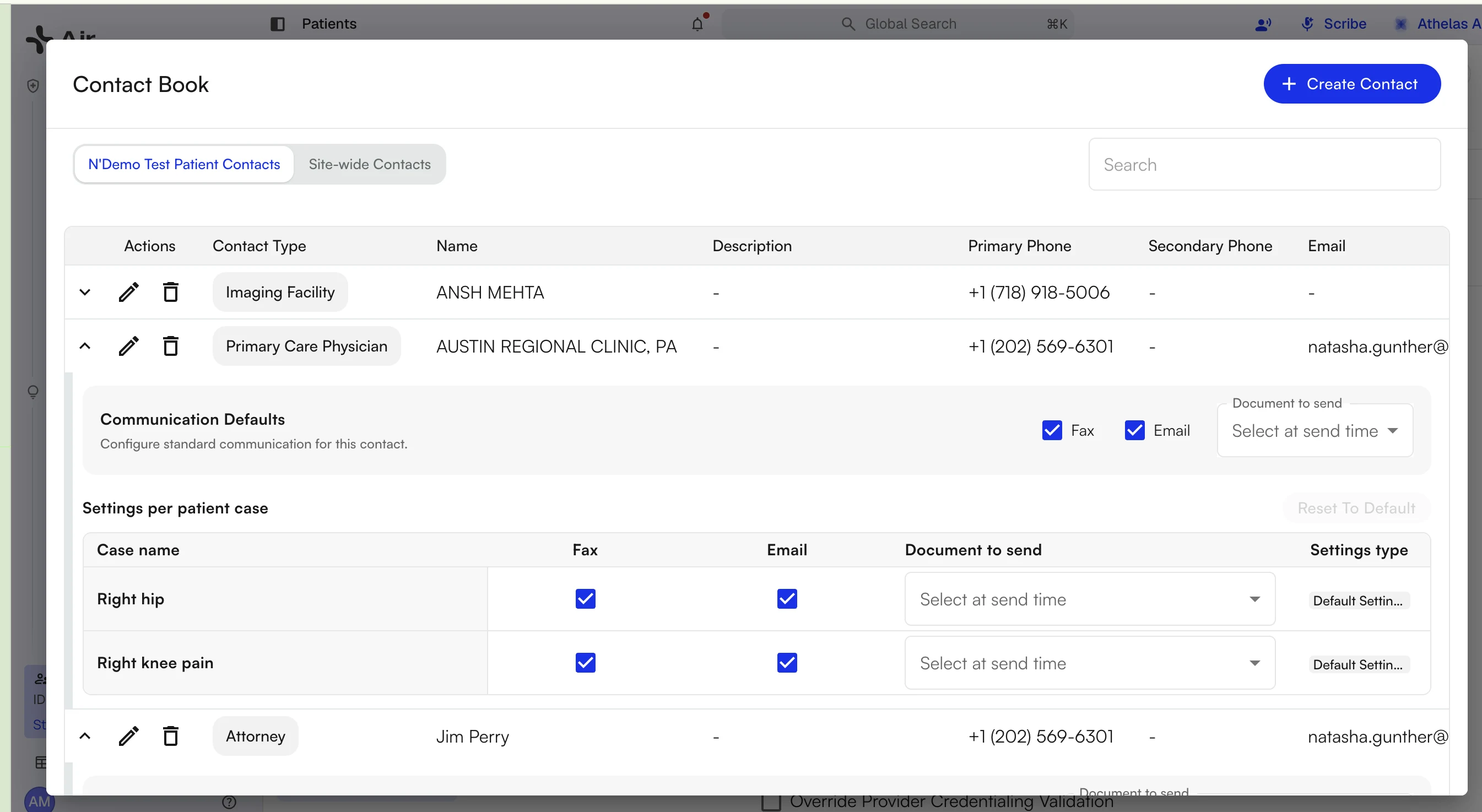Collapse the Jim Perry row
The image size is (1482, 812).
85,736
